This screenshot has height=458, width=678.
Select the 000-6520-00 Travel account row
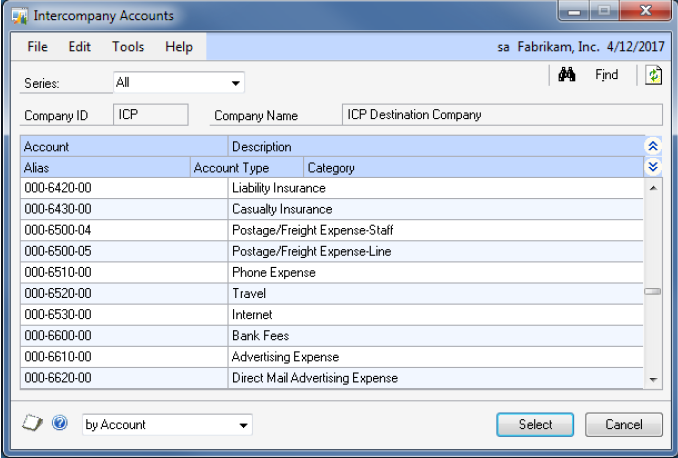(330, 294)
